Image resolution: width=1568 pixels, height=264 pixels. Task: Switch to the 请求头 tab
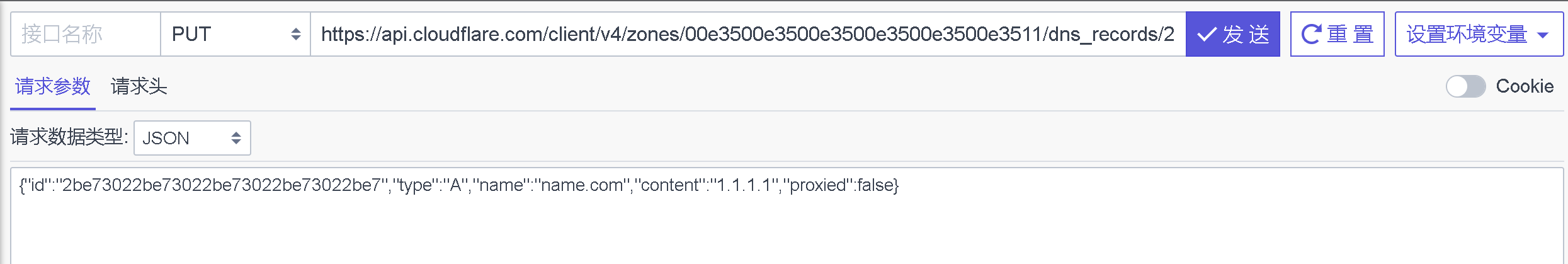(x=139, y=86)
